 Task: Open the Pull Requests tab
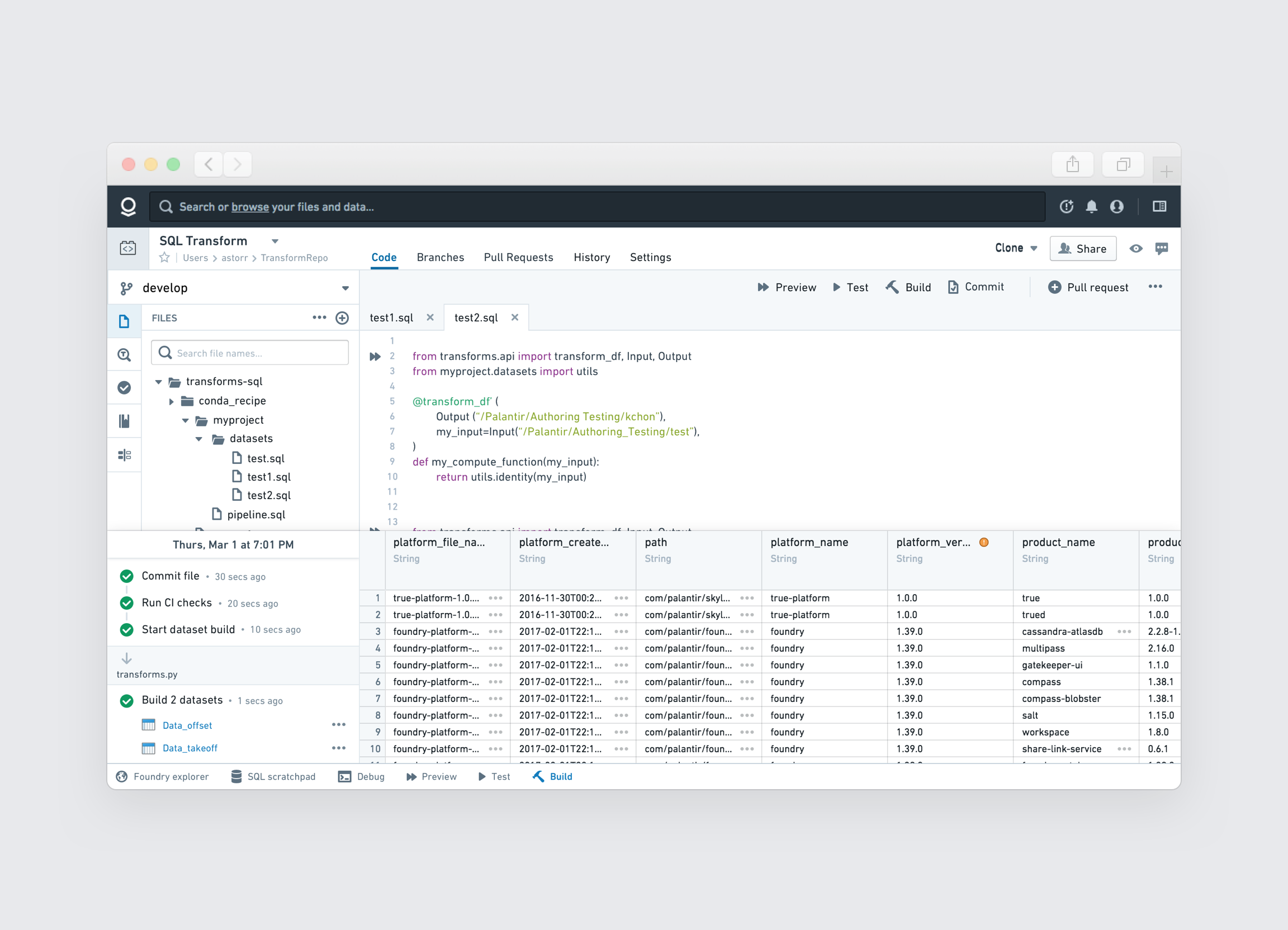tap(518, 258)
